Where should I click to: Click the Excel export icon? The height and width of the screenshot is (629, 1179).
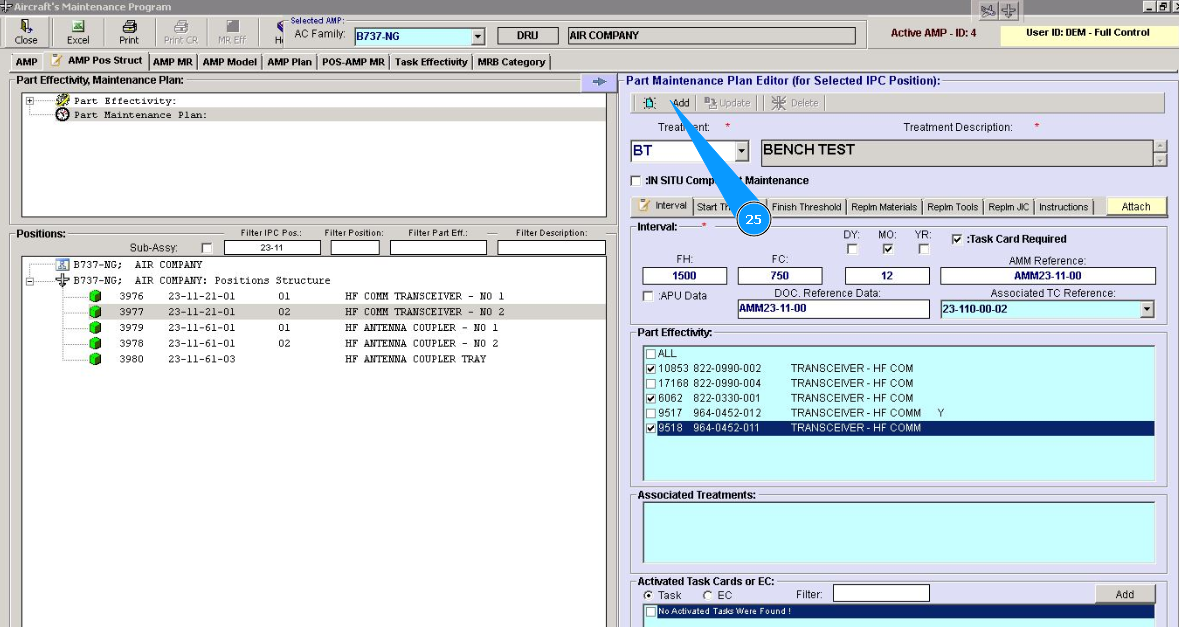coord(78,27)
